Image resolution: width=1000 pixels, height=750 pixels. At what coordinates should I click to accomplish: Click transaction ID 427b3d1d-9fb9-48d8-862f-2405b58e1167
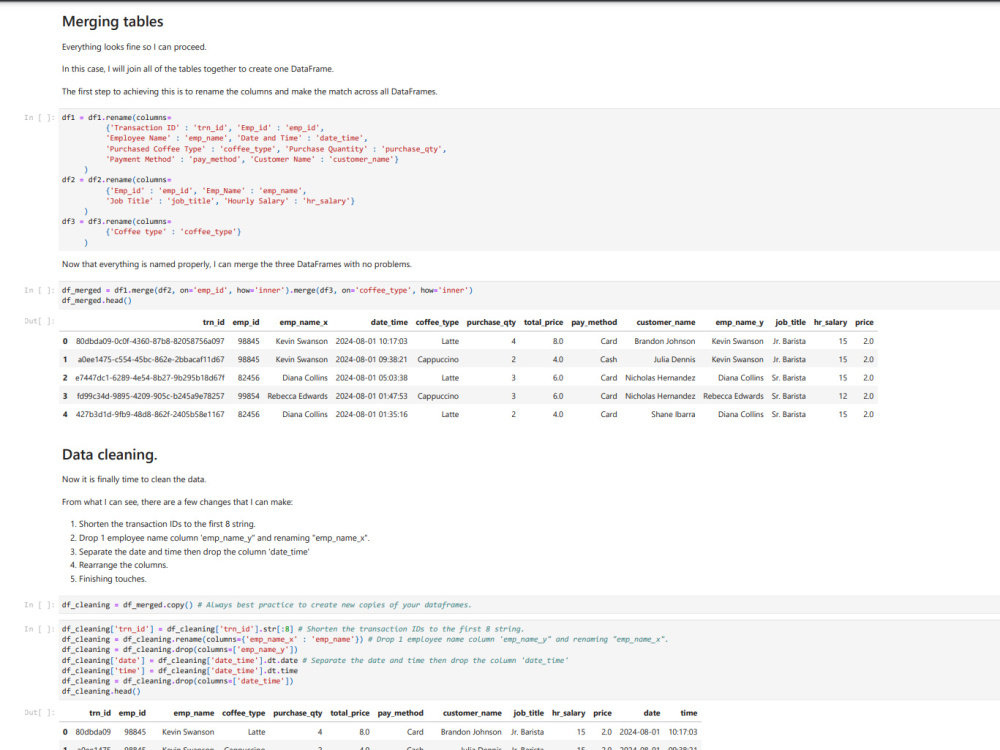tap(150, 415)
